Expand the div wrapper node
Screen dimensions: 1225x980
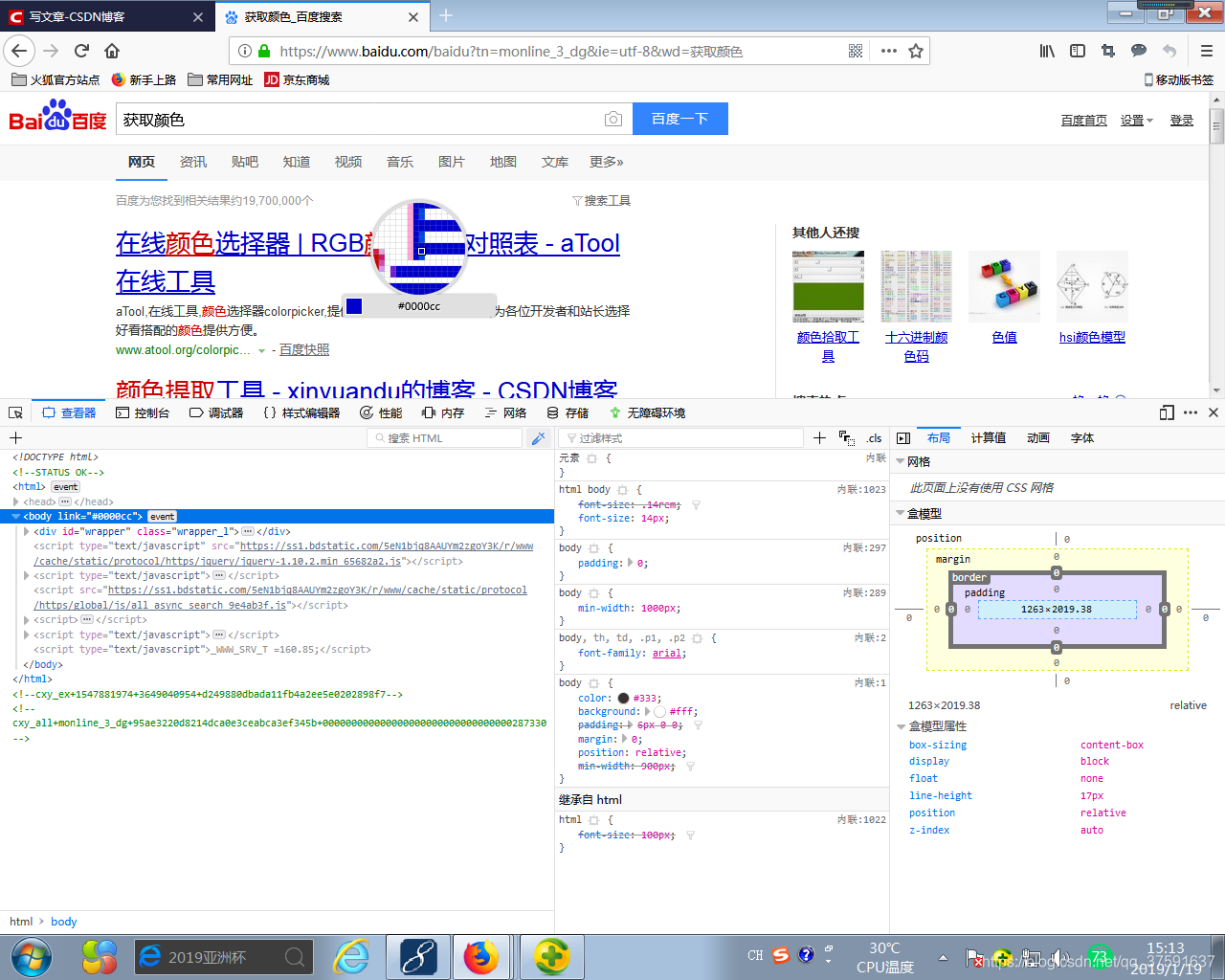(x=27, y=531)
